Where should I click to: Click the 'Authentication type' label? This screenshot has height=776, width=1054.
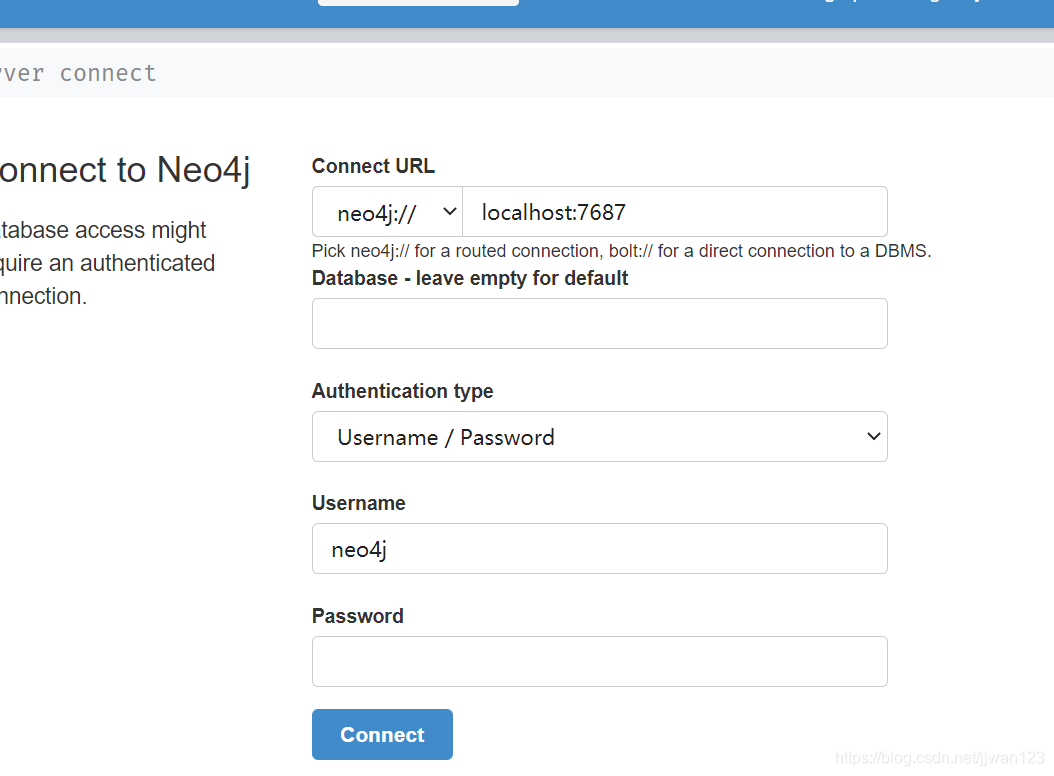(402, 391)
